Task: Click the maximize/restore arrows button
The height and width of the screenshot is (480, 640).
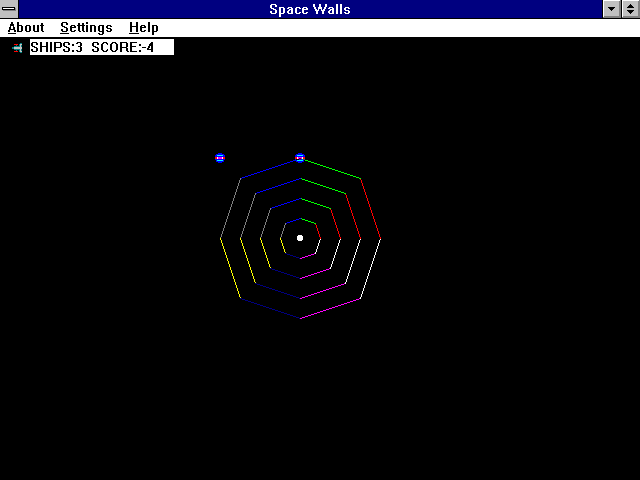Action: point(631,9)
